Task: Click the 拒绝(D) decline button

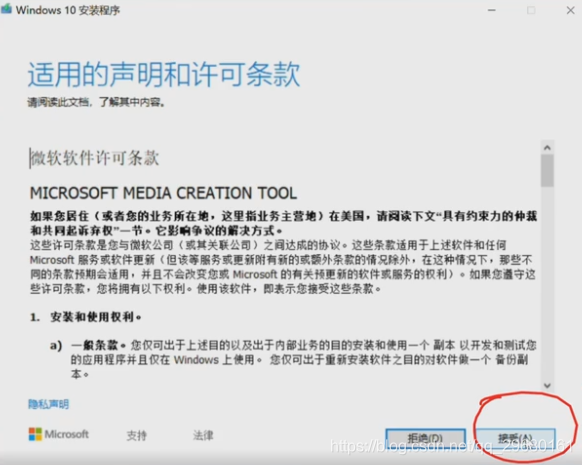Action: click(425, 438)
